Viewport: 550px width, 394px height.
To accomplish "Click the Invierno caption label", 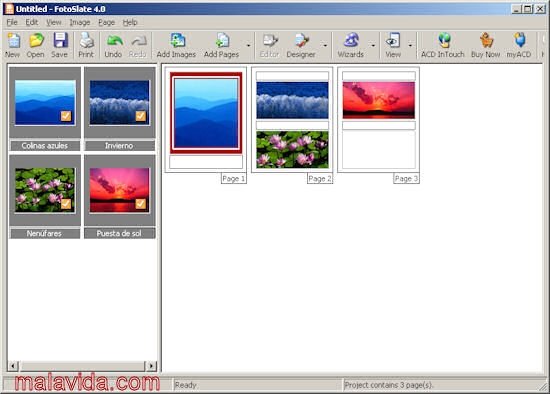I will point(120,146).
